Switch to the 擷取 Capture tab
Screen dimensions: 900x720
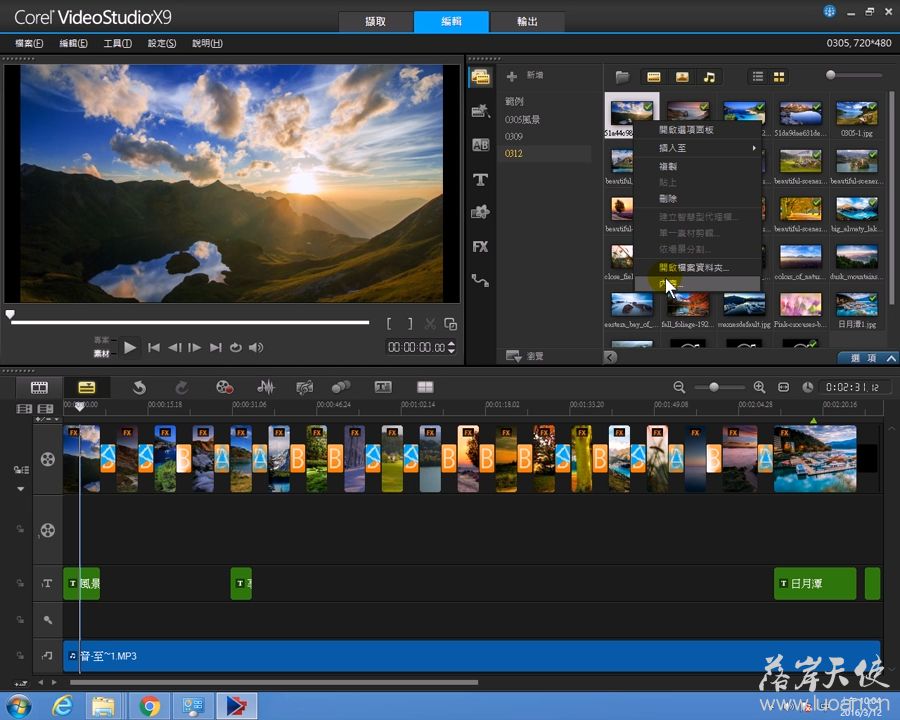pos(375,21)
